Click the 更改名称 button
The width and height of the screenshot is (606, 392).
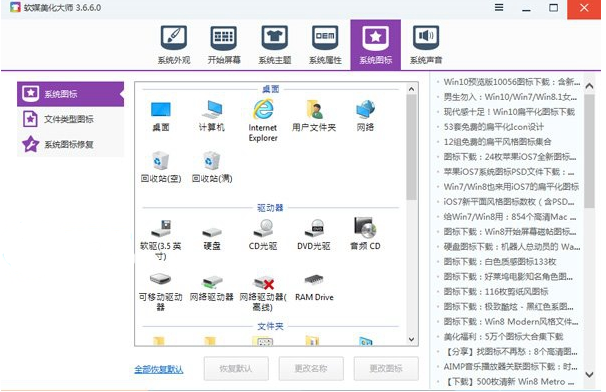coord(311,368)
